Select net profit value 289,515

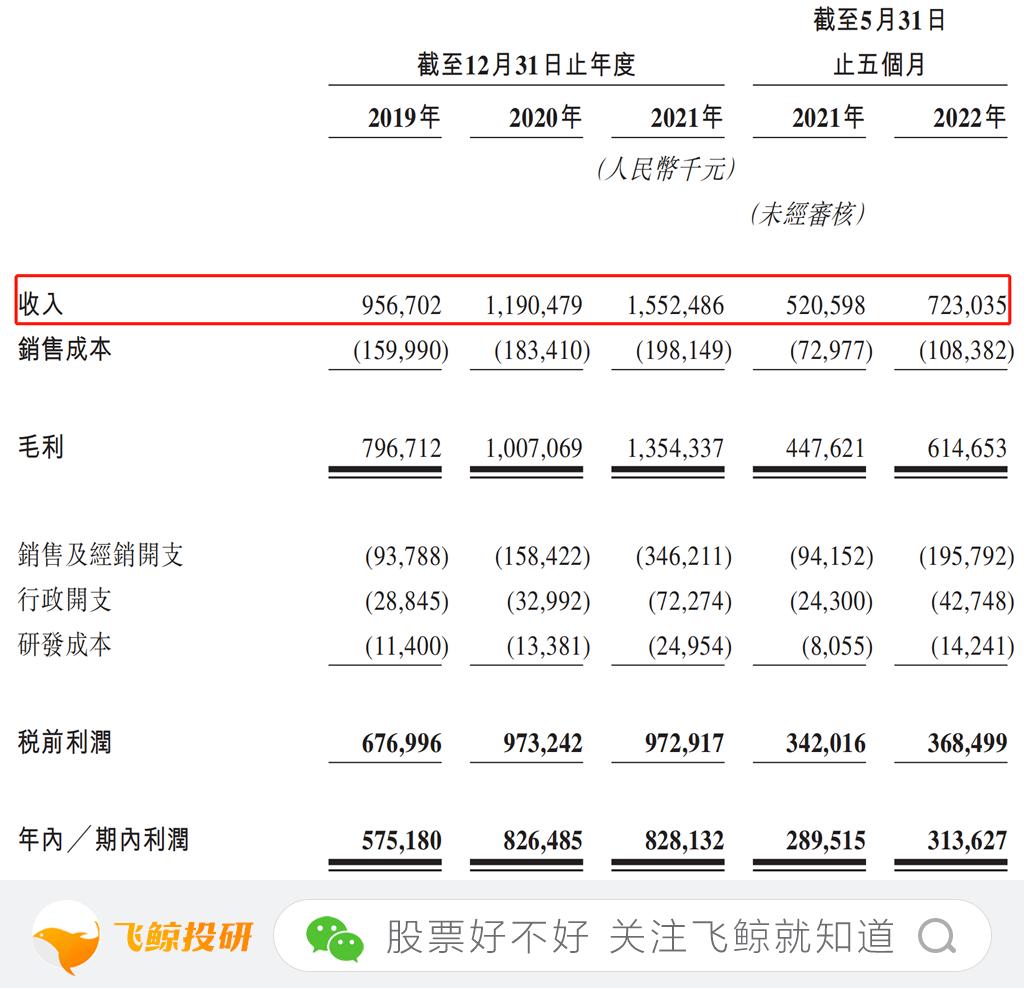pyautogui.click(x=825, y=840)
